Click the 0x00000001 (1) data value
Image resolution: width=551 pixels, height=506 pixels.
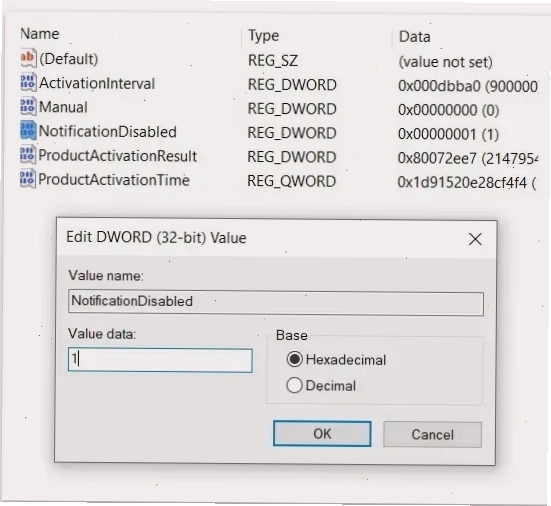tap(448, 135)
